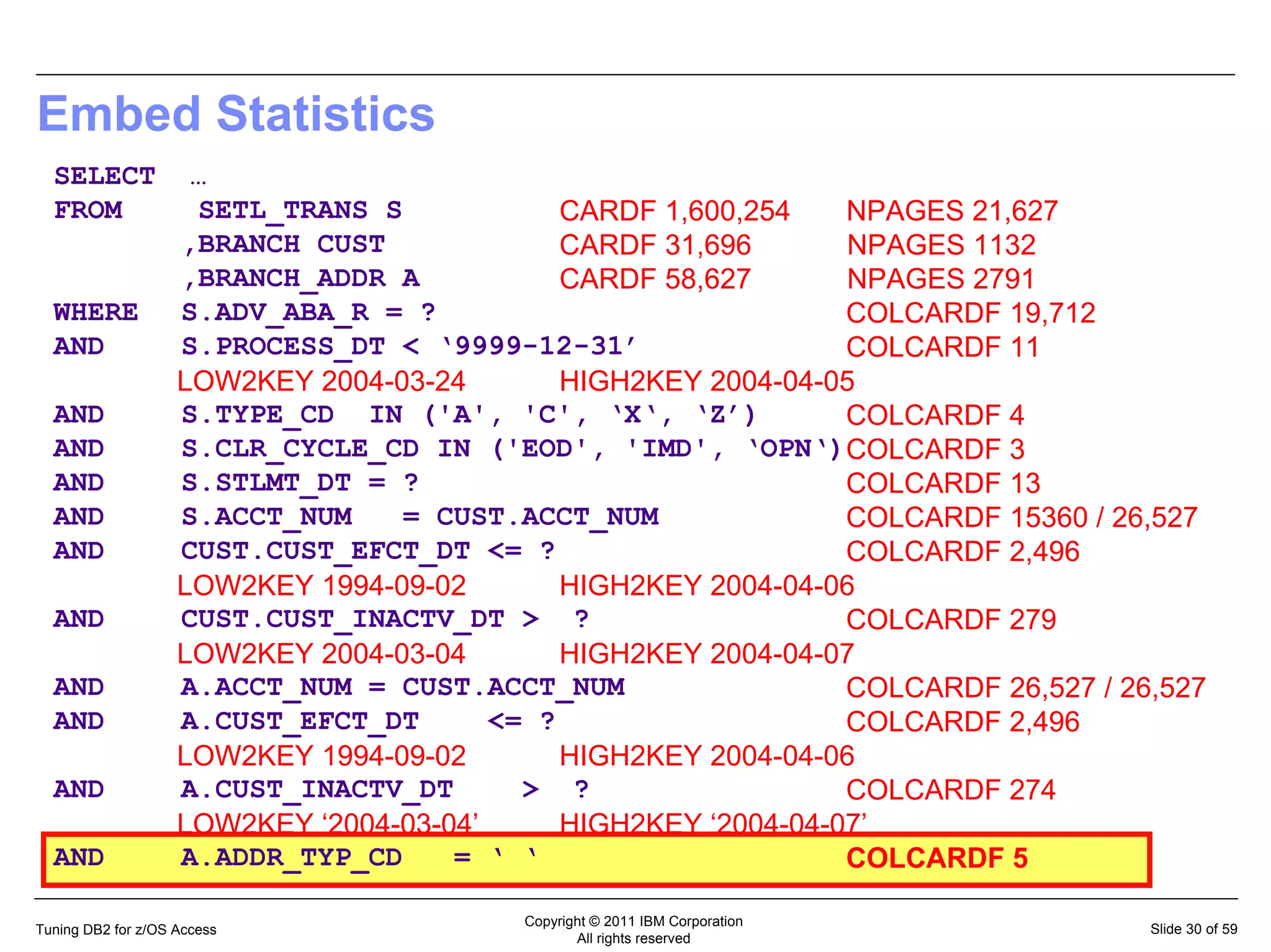Viewport: 1271px width, 952px height.
Task: Click 'S.ACCT_NUM = CUST.ACCT_NUM' join predicate
Action: [x=420, y=518]
